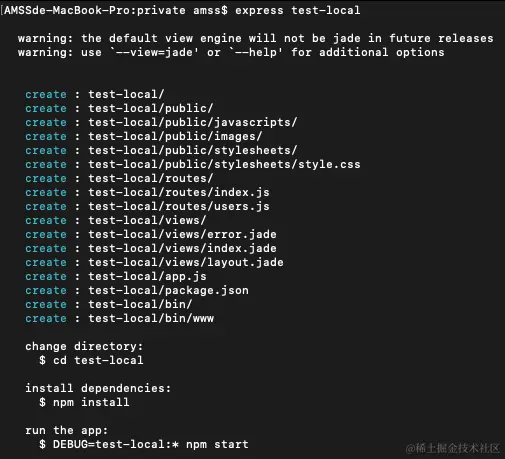Click the style.css file path line
This screenshot has width=505, height=459.
[x=224, y=164]
